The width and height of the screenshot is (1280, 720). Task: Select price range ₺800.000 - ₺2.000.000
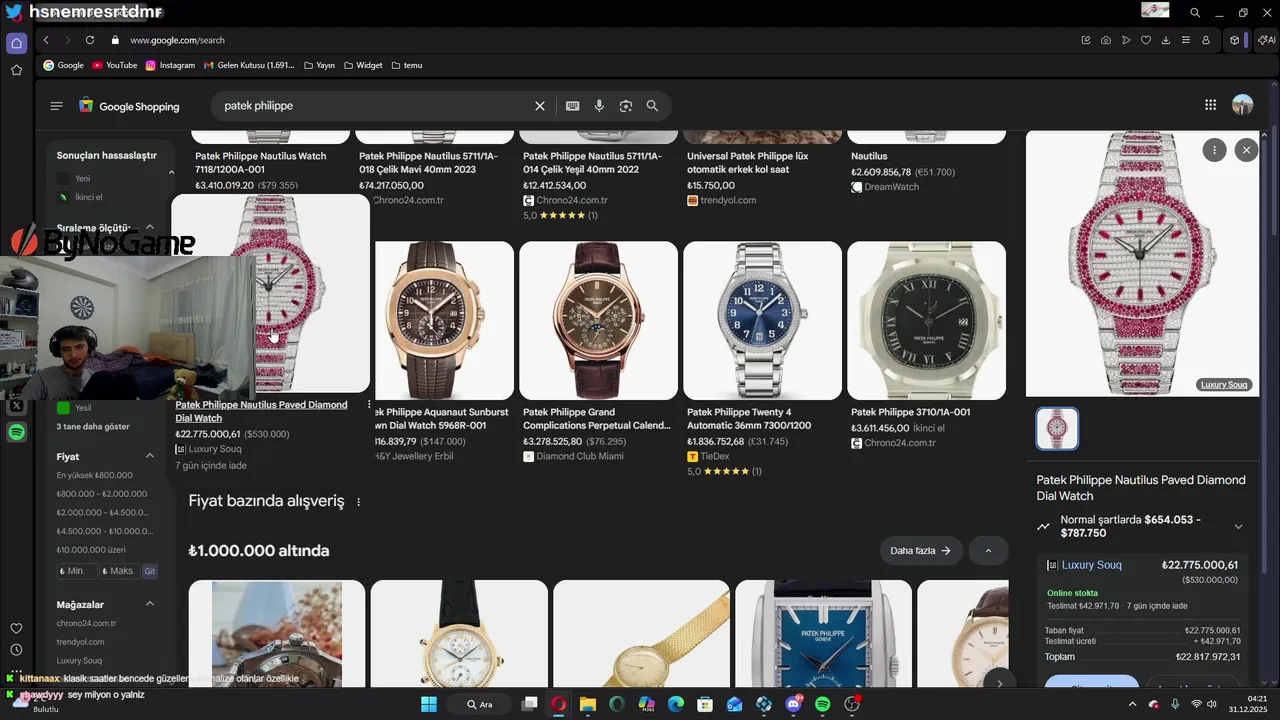(101, 494)
